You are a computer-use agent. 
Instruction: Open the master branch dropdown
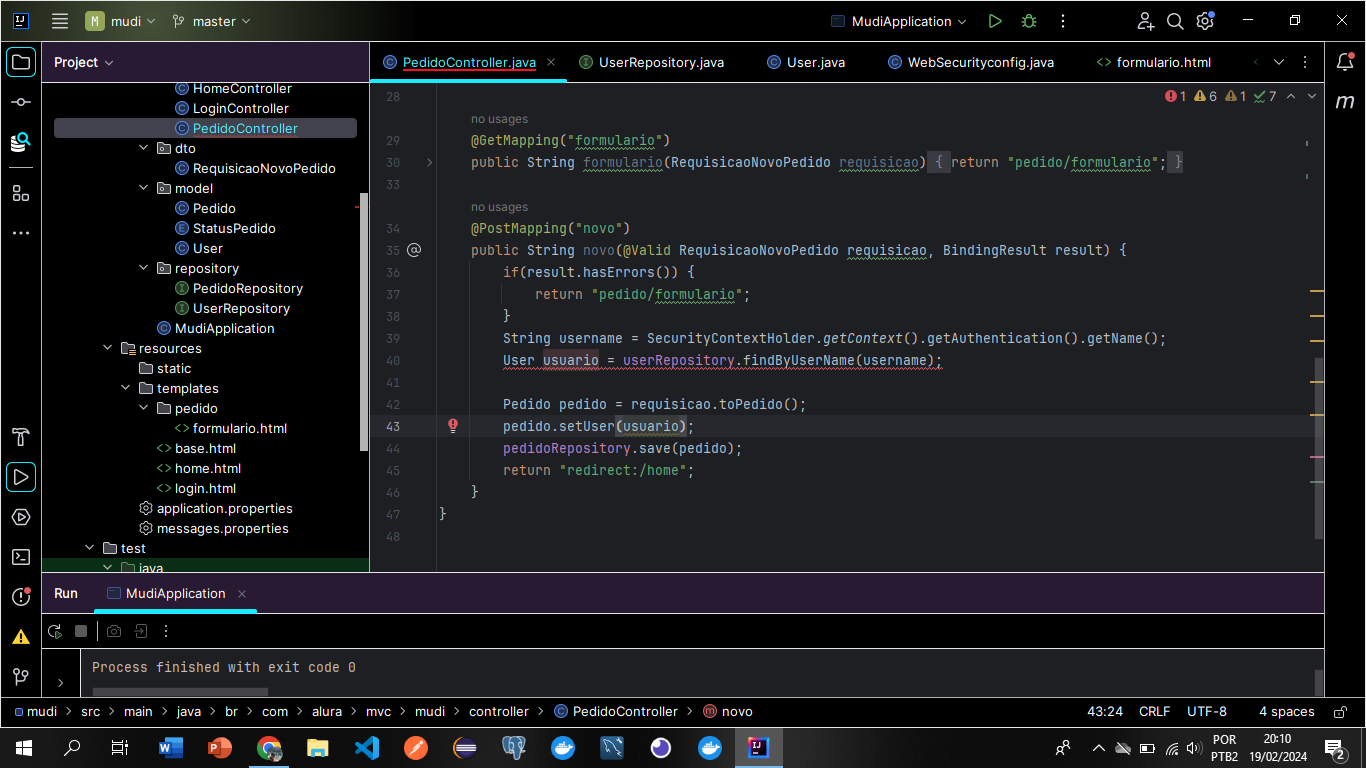tap(211, 21)
